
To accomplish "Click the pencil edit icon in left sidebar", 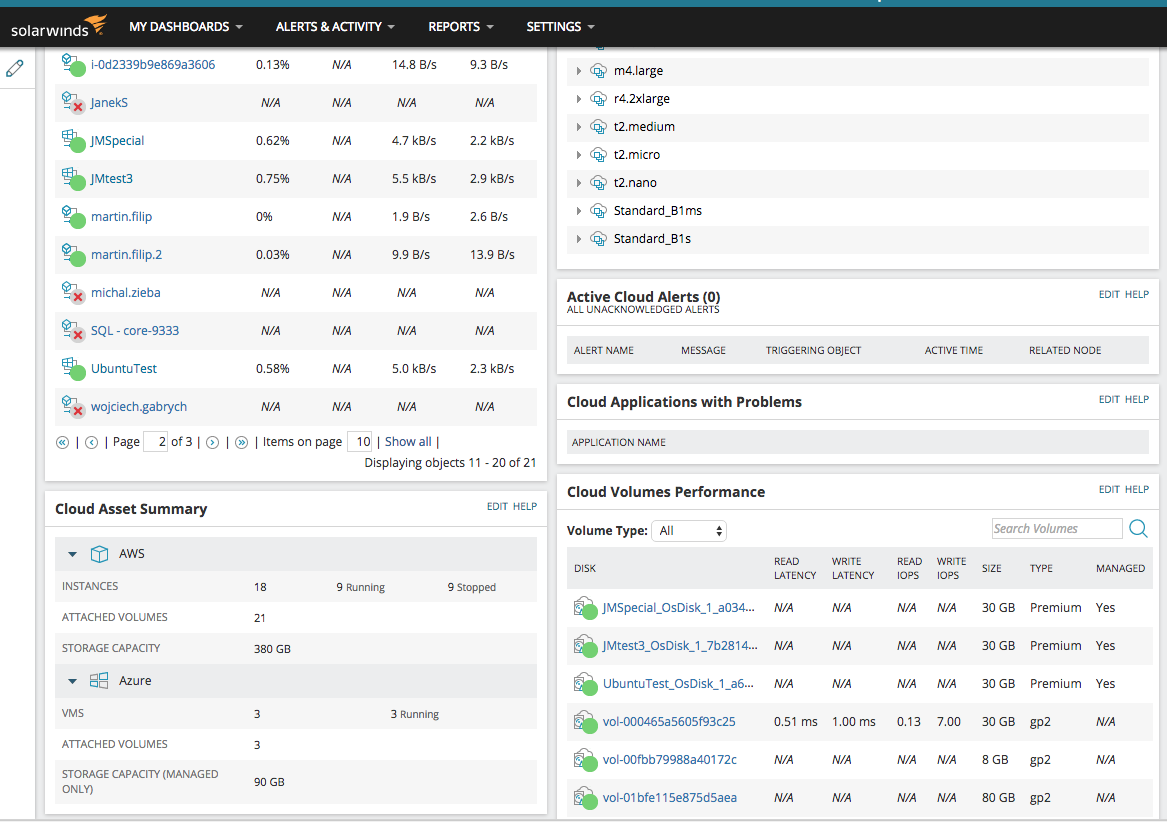I will coord(15,68).
